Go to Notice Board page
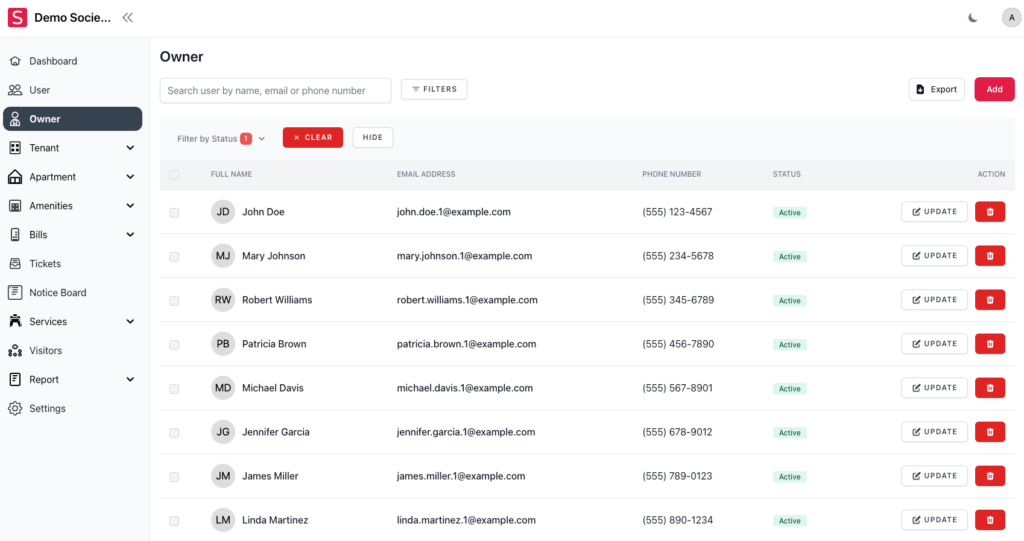 [x=57, y=293]
